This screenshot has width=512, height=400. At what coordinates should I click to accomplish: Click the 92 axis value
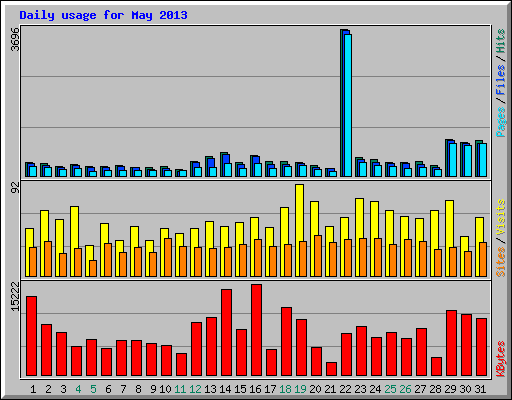(x=15, y=188)
